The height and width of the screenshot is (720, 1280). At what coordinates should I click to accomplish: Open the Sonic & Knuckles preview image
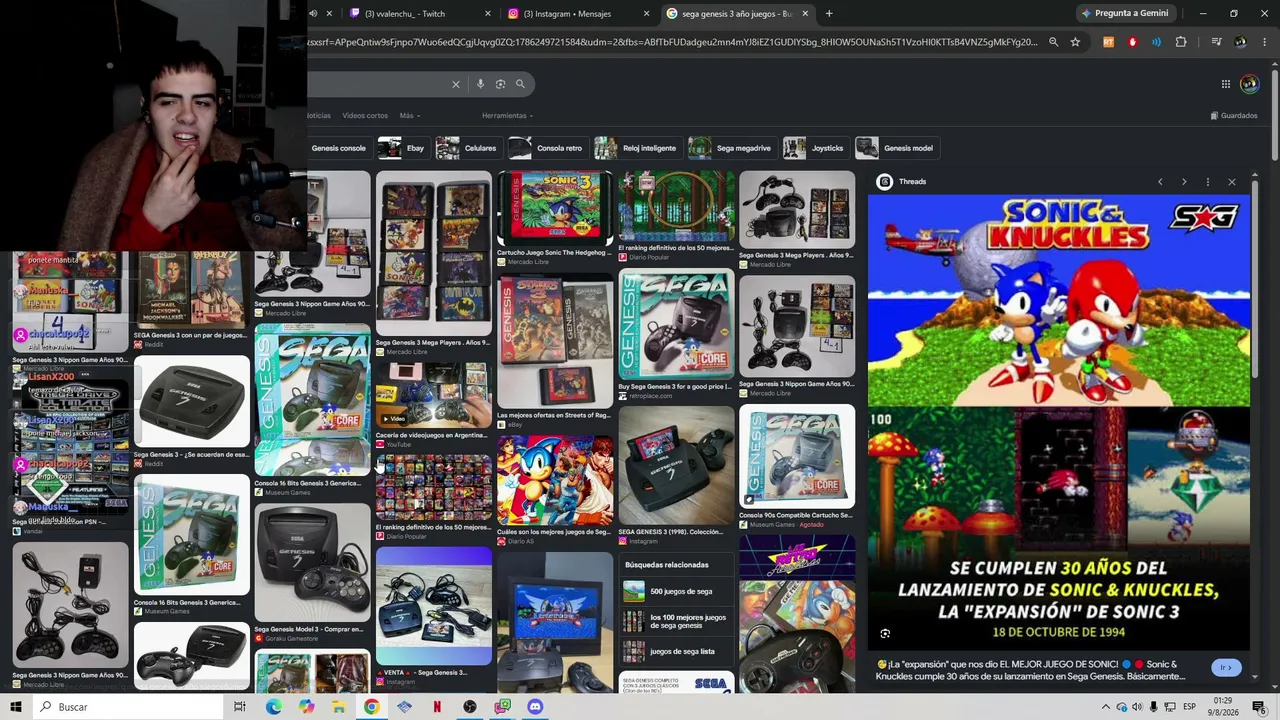(x=1059, y=423)
